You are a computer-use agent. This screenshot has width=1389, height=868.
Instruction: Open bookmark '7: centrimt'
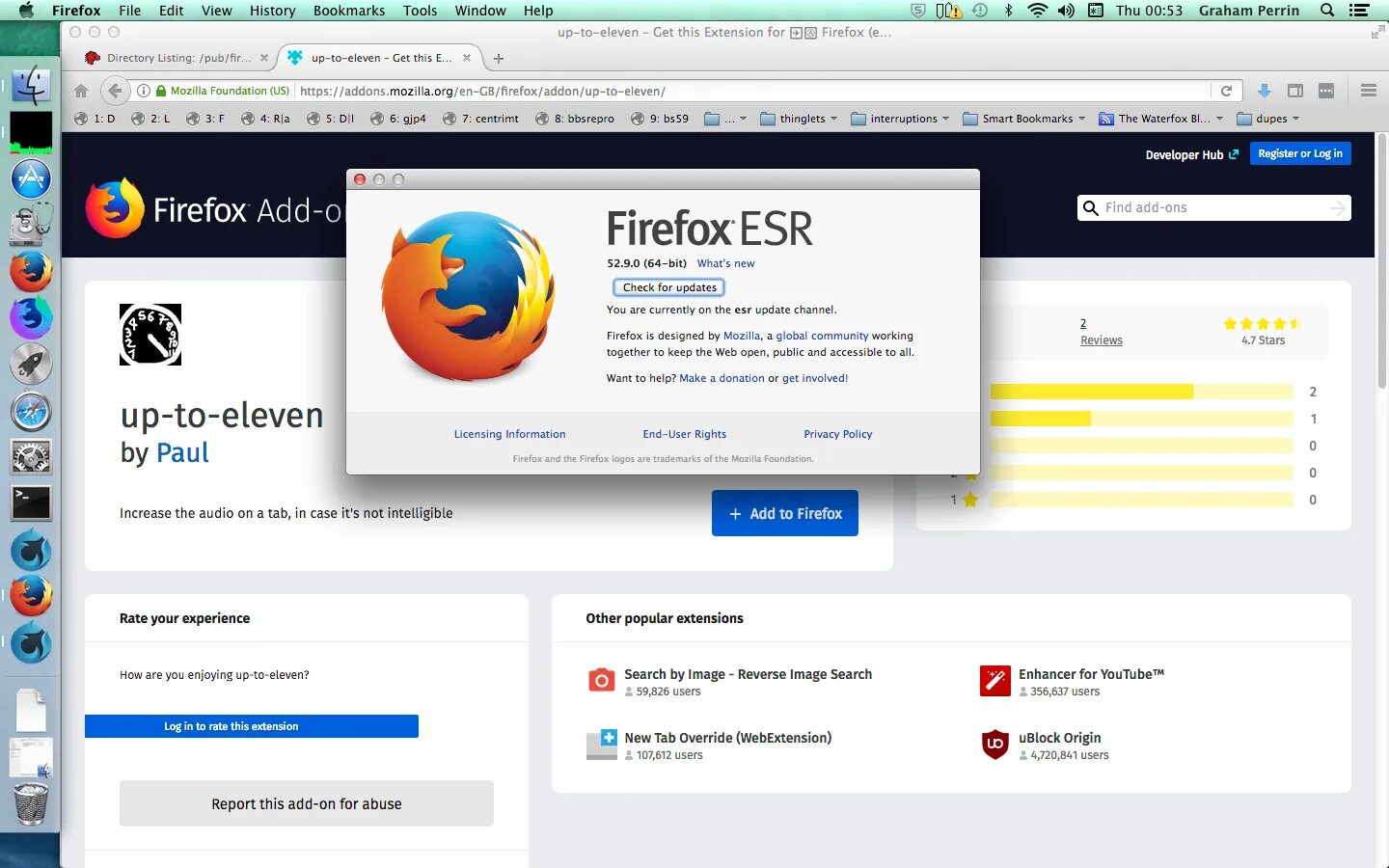click(x=480, y=119)
